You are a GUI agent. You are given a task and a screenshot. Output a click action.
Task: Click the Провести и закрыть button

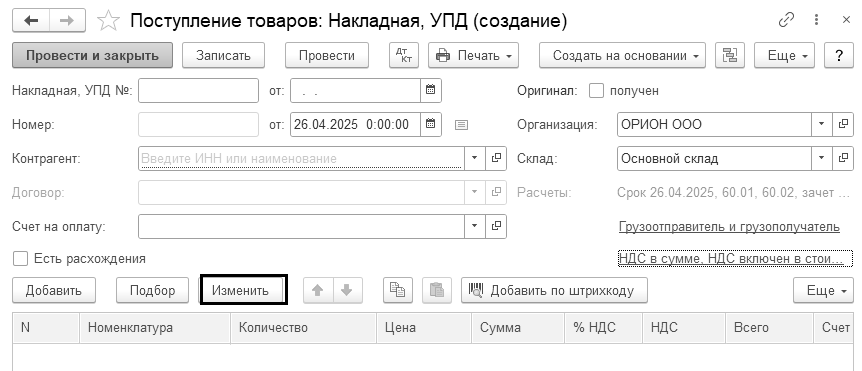click(x=92, y=56)
